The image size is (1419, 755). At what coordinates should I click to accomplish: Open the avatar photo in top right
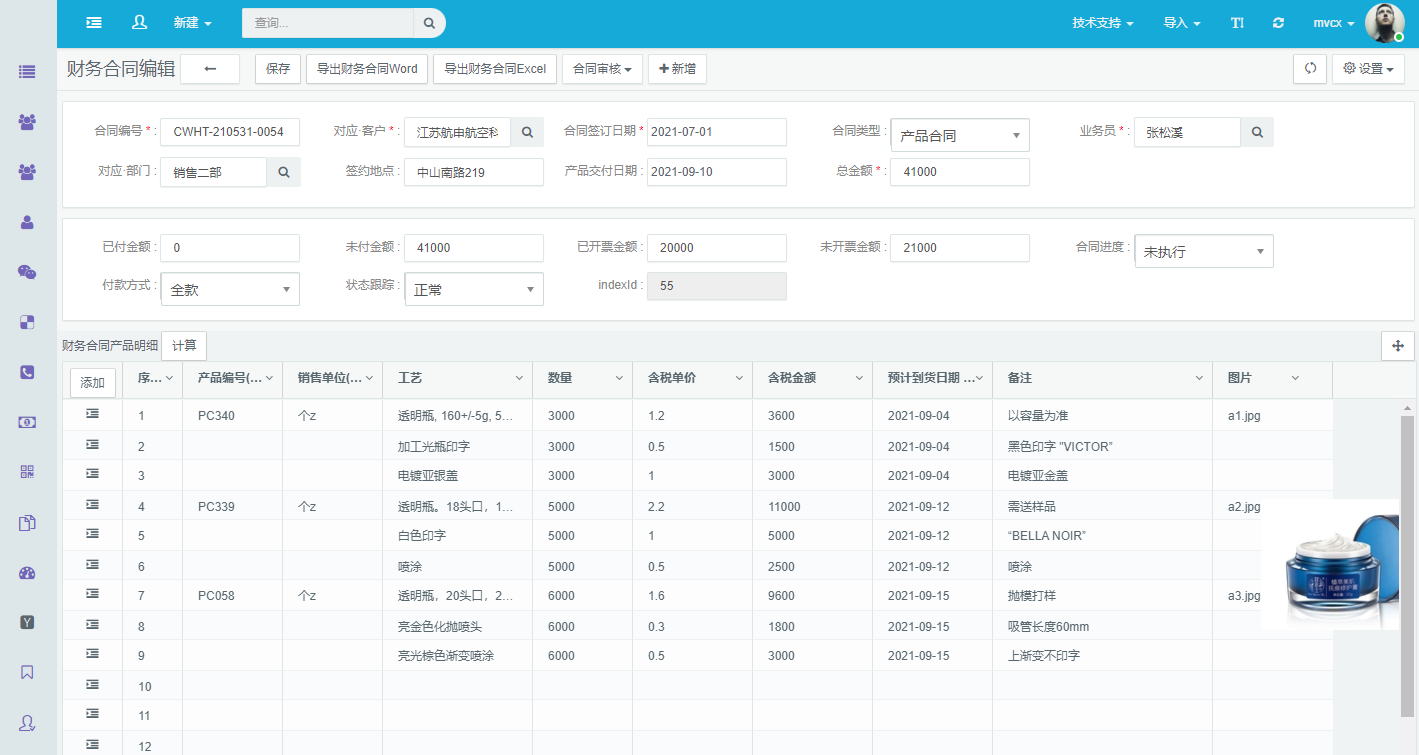1385,23
